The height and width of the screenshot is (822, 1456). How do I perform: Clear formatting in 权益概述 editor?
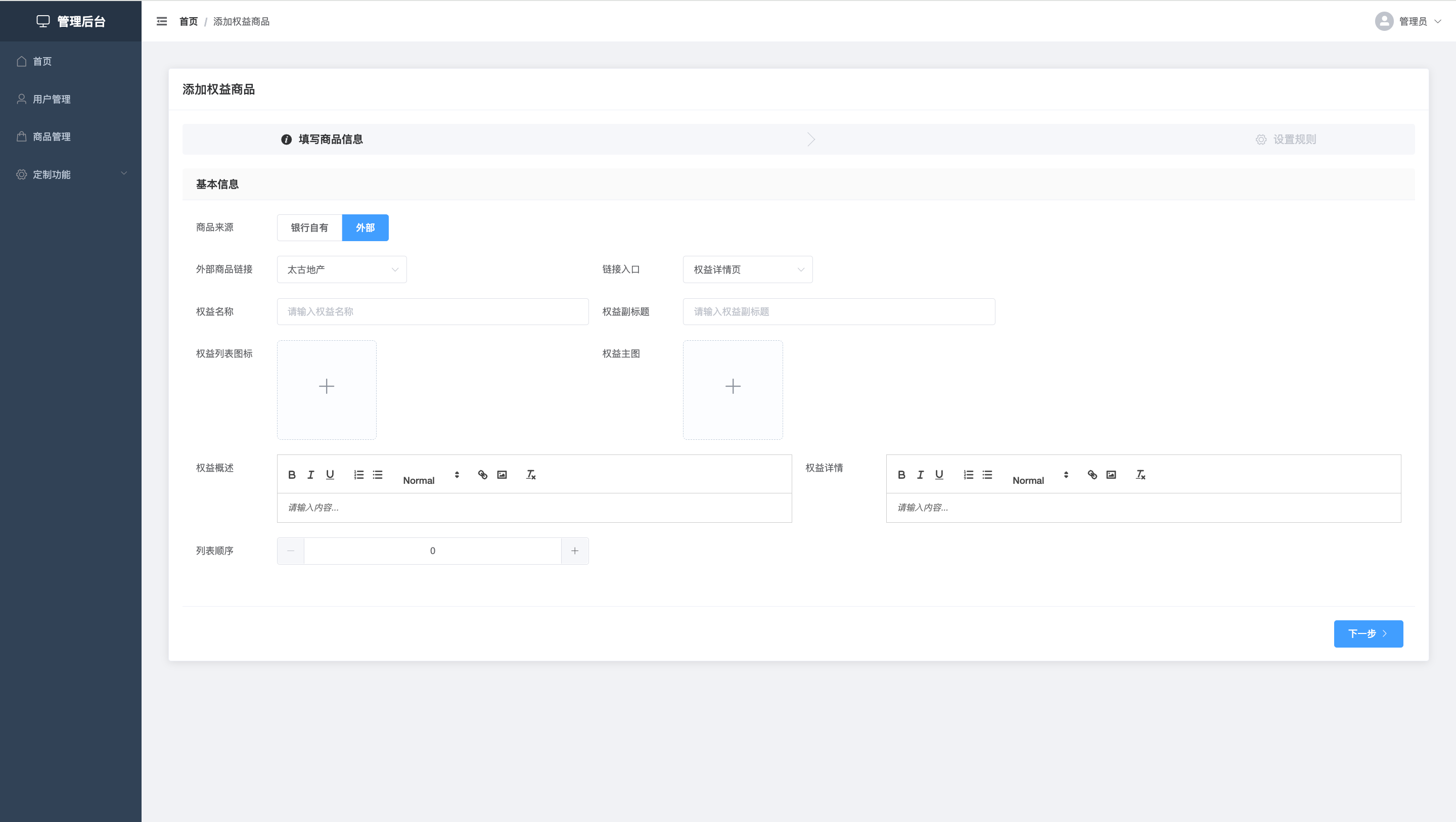[531, 474]
